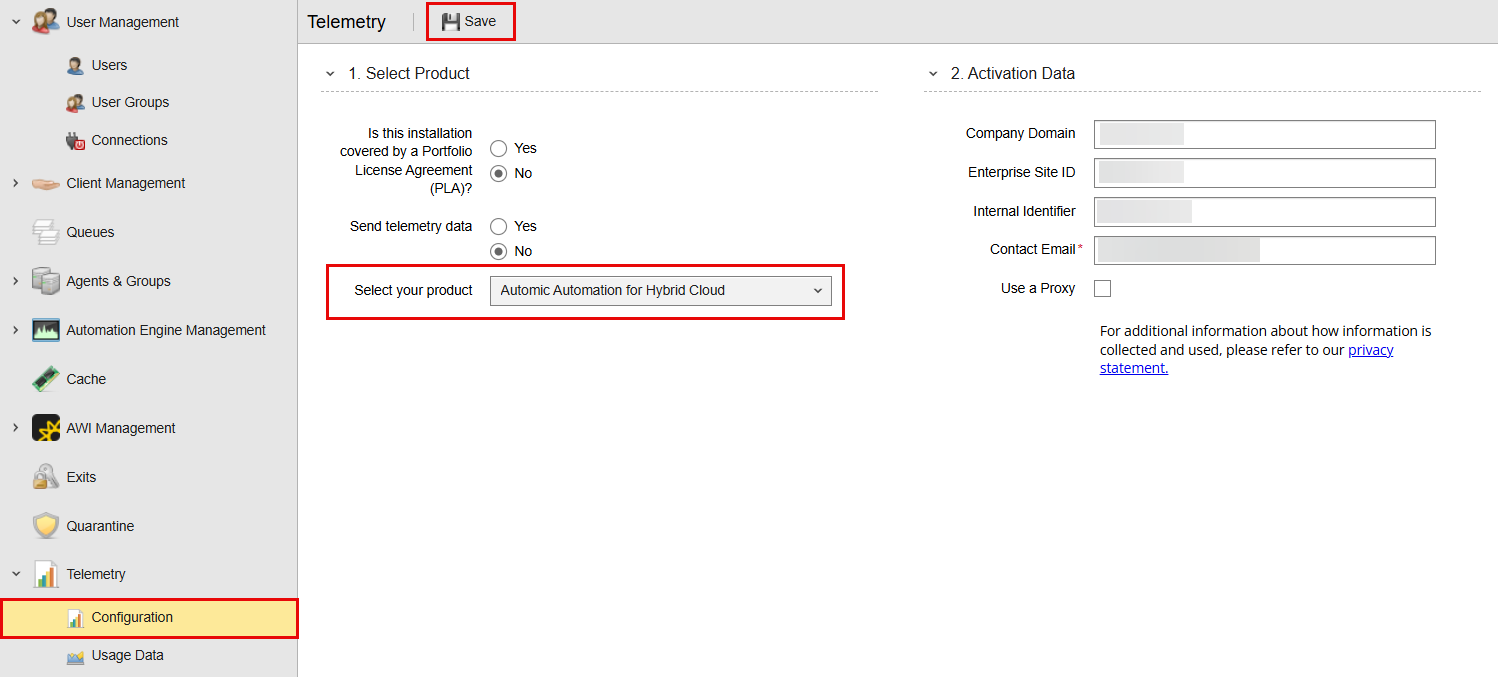Collapse the 2. Activation Data section

point(933,73)
